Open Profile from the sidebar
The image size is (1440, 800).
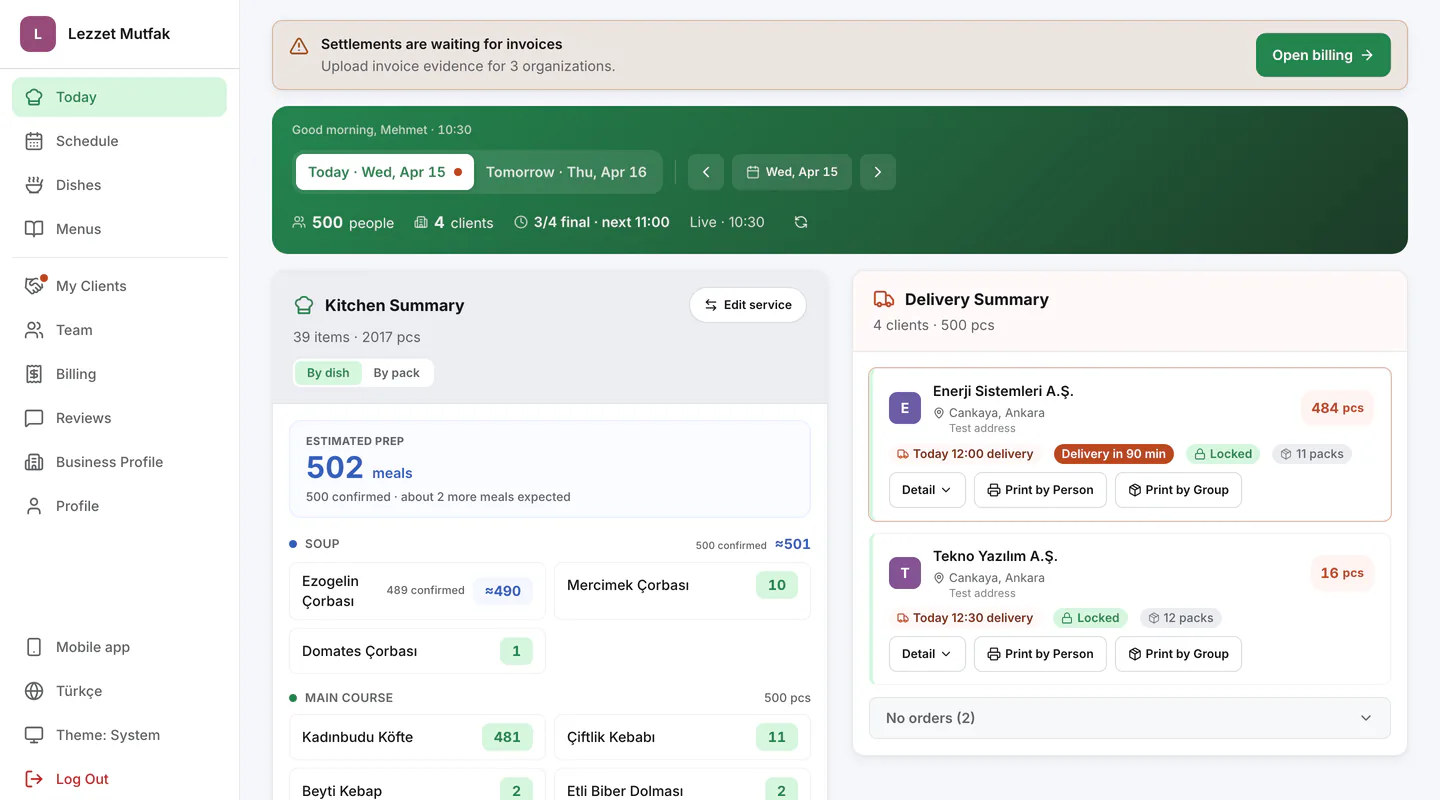120,506
